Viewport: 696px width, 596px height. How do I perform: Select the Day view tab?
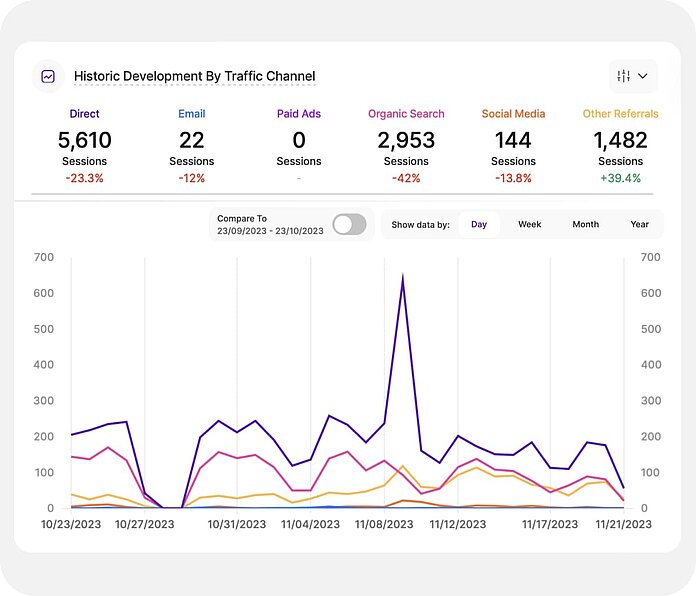click(479, 224)
